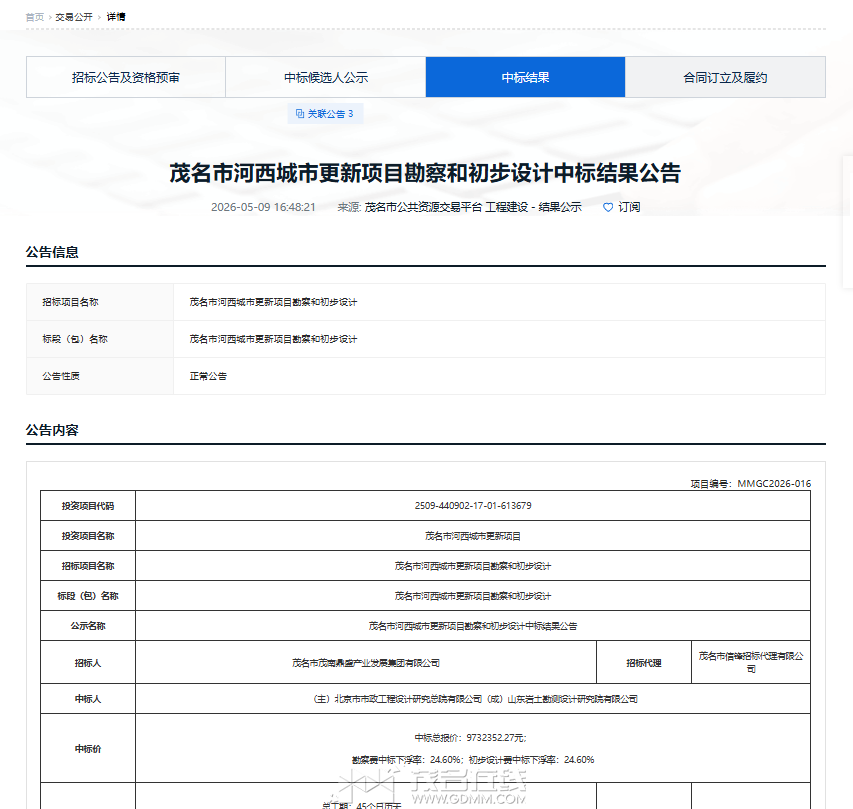
Task: Click source text 茂名市公共资源交易平台 工程建设 - 结果公示
Action: click(x=473, y=207)
